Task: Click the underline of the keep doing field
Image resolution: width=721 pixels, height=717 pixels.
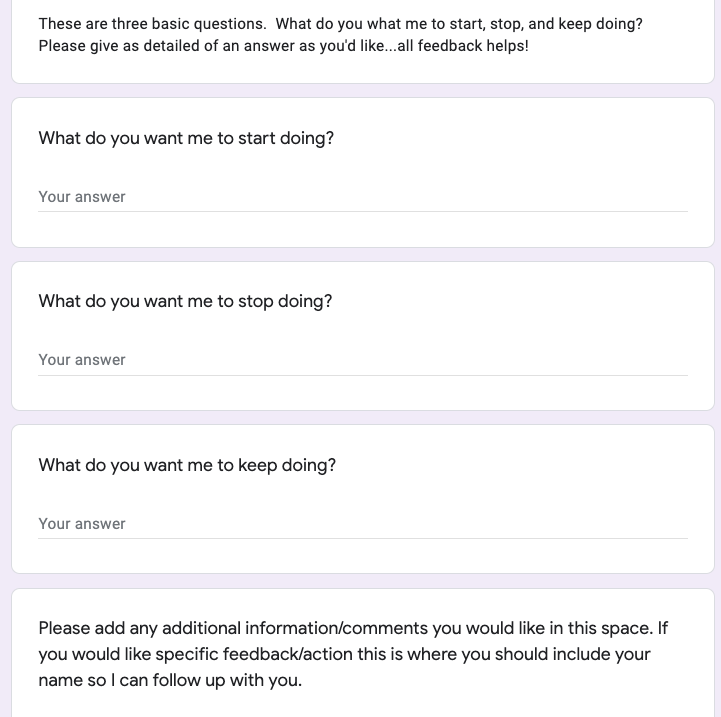Action: [362, 538]
